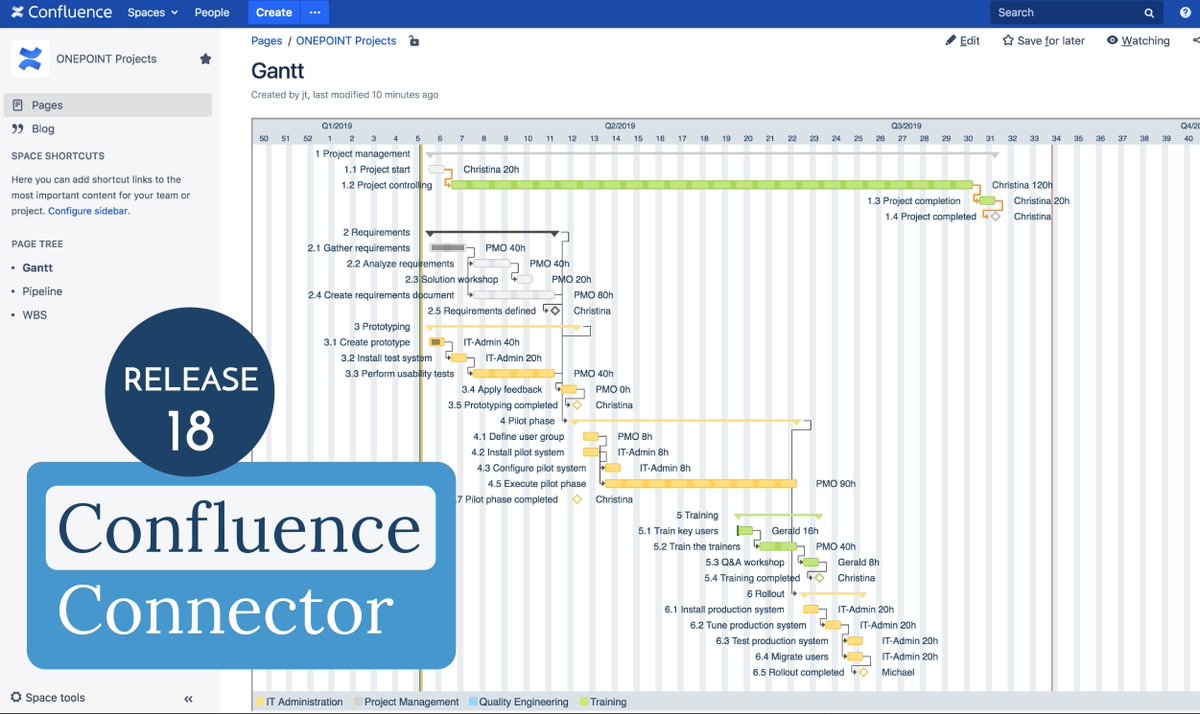
Task: Click the Pages breadcrumb link
Action: [266, 41]
